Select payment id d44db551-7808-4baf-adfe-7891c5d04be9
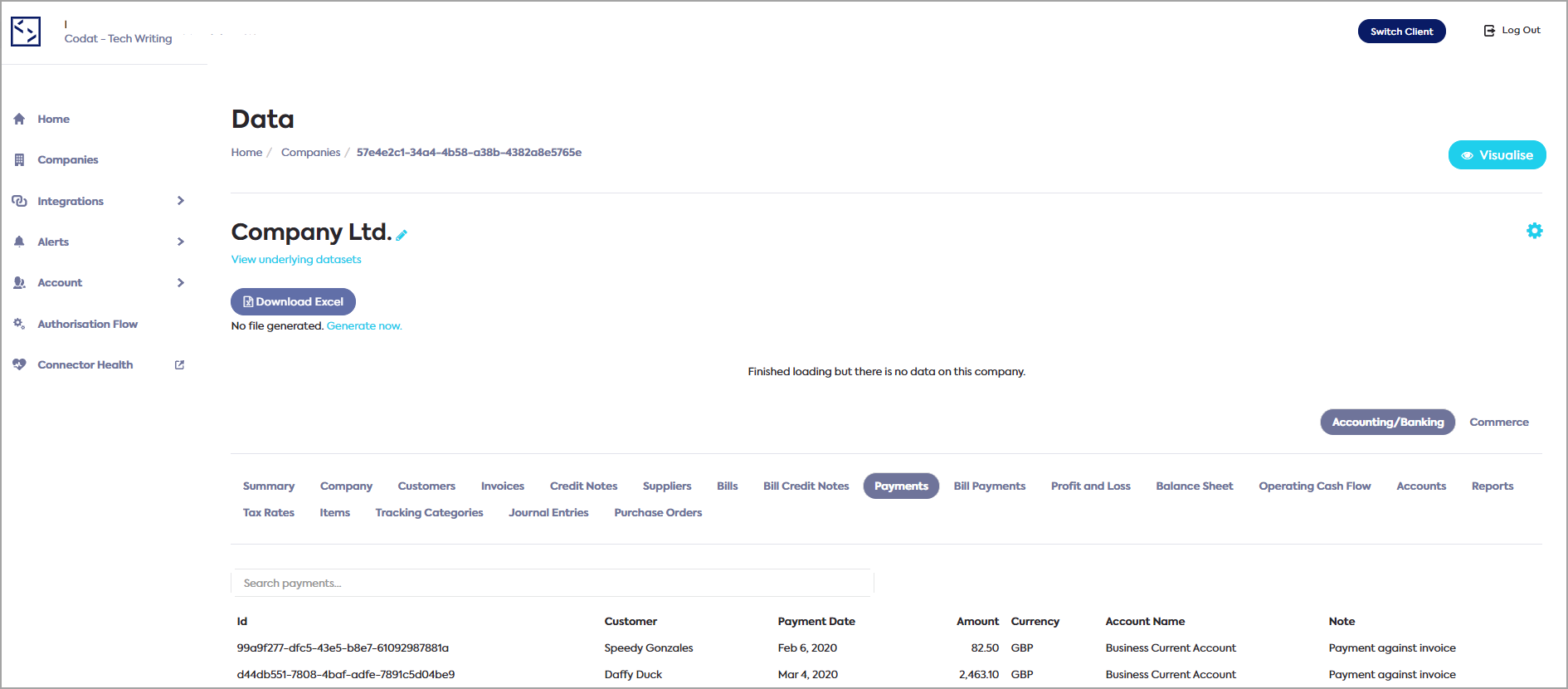The height and width of the screenshot is (689, 1568). tap(346, 674)
